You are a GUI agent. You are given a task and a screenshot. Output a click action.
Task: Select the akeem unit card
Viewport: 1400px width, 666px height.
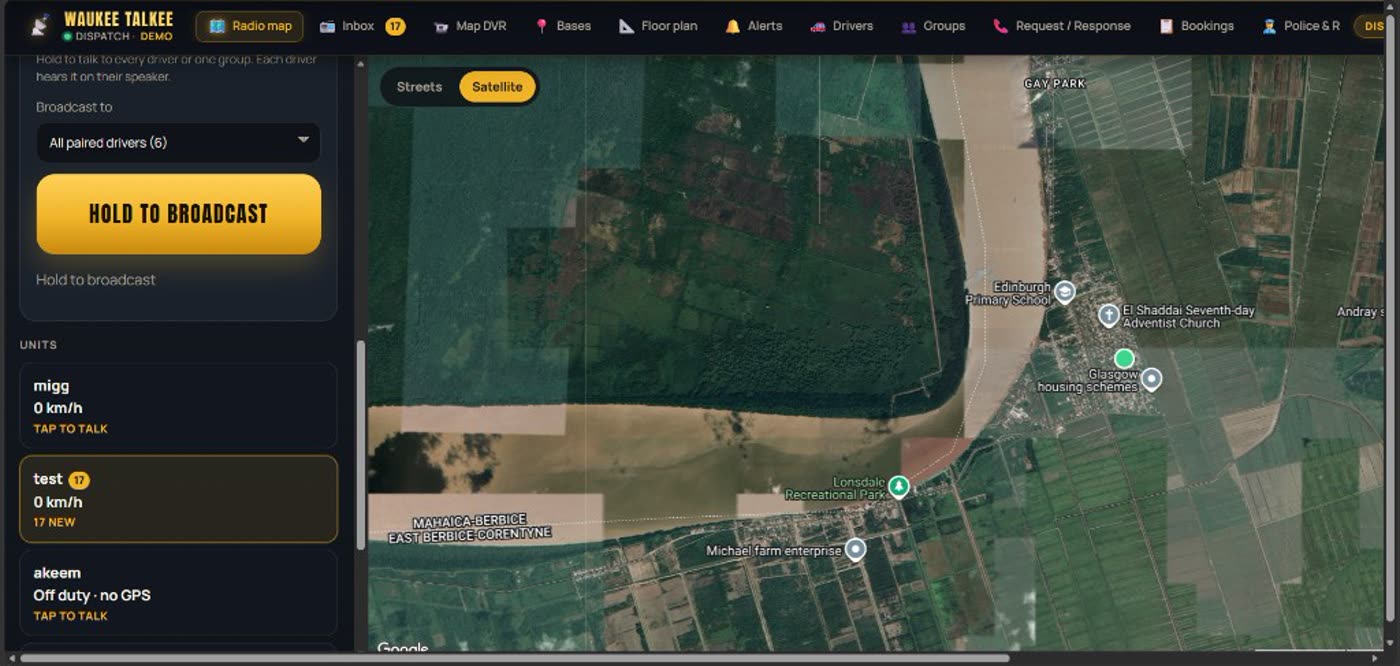(179, 593)
